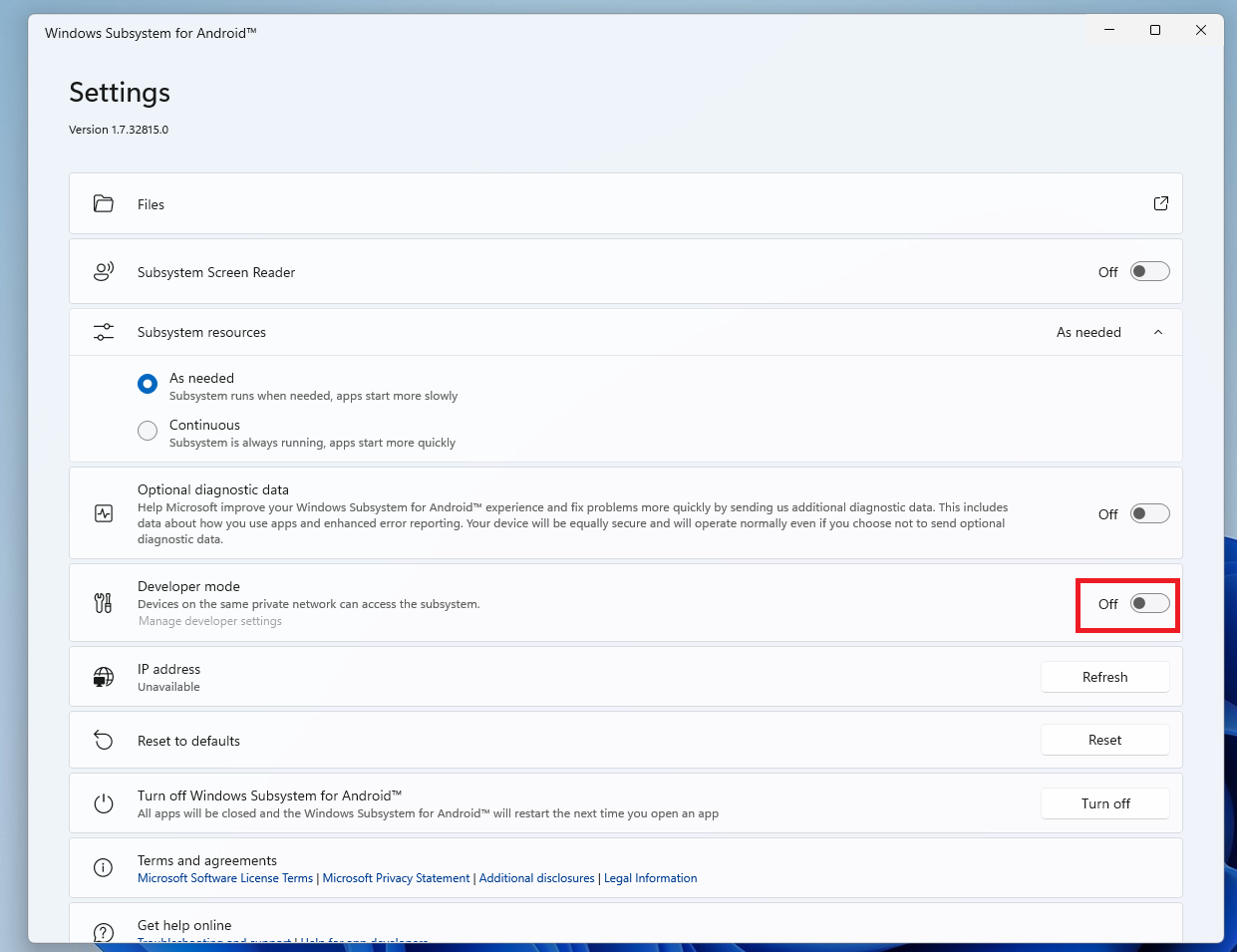Click the As needed value in Subsystem resources header
1237x952 pixels.
pos(1088,332)
